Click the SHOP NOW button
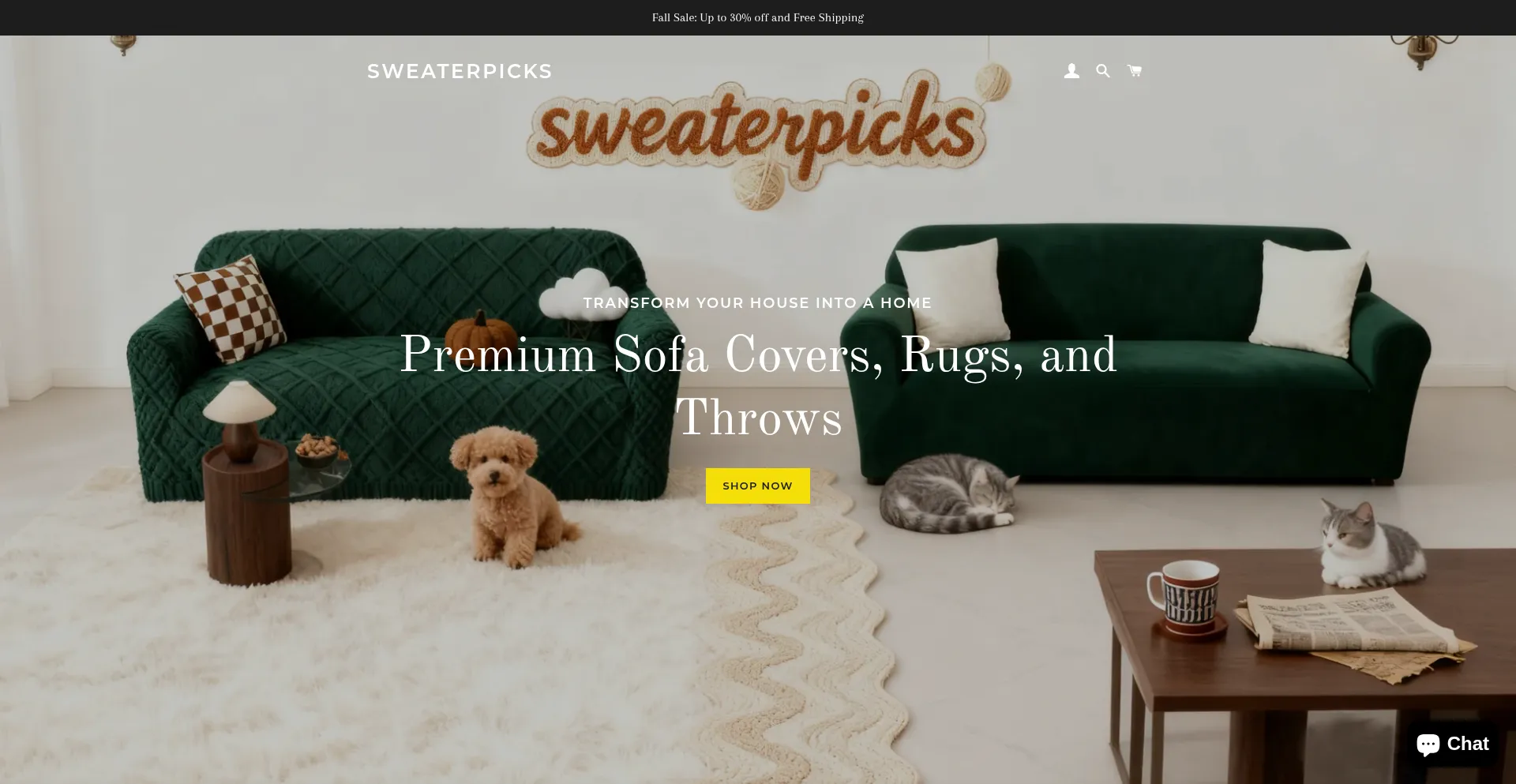Image resolution: width=1516 pixels, height=784 pixels. (758, 486)
